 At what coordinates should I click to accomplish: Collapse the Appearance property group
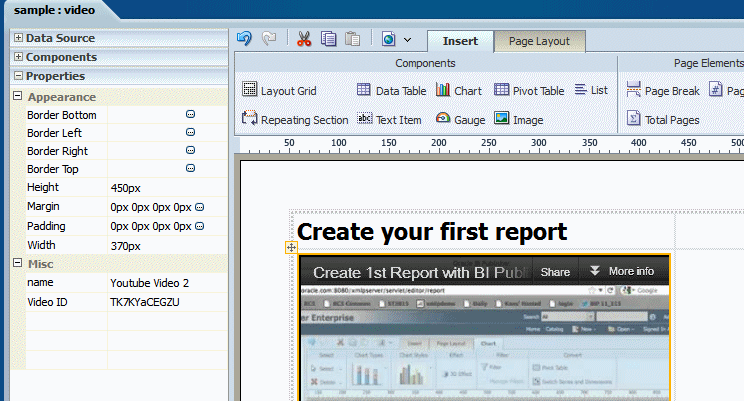[x=18, y=96]
